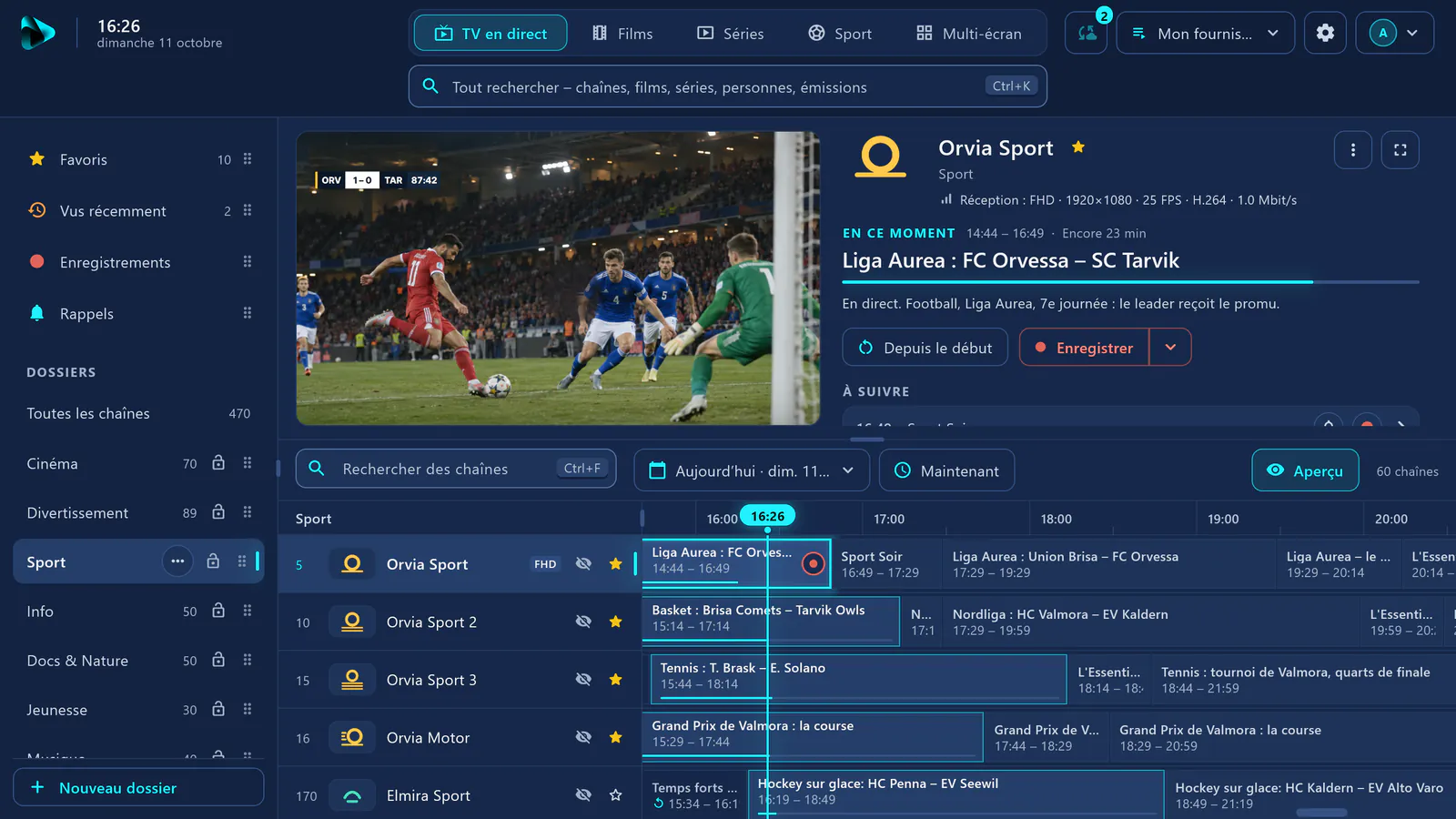Toggle favorite star for Elmira Sport
Screen dimensions: 1456x819
point(616,795)
